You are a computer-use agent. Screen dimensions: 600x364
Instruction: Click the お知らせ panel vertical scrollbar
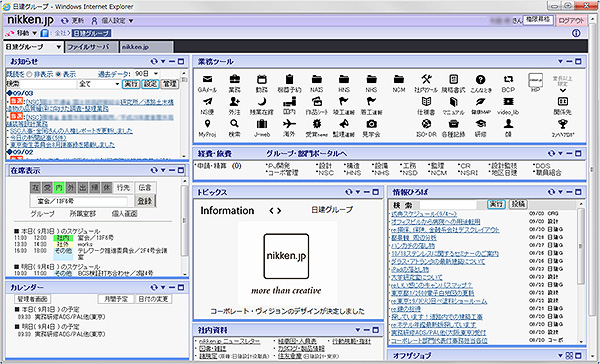[184, 114]
